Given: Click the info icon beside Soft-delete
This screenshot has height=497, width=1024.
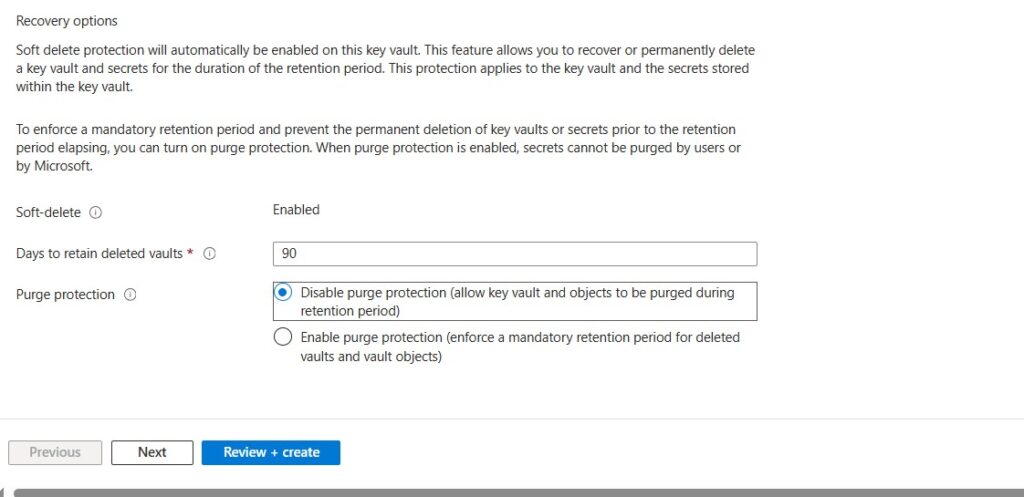Looking at the screenshot, I should tap(96, 212).
